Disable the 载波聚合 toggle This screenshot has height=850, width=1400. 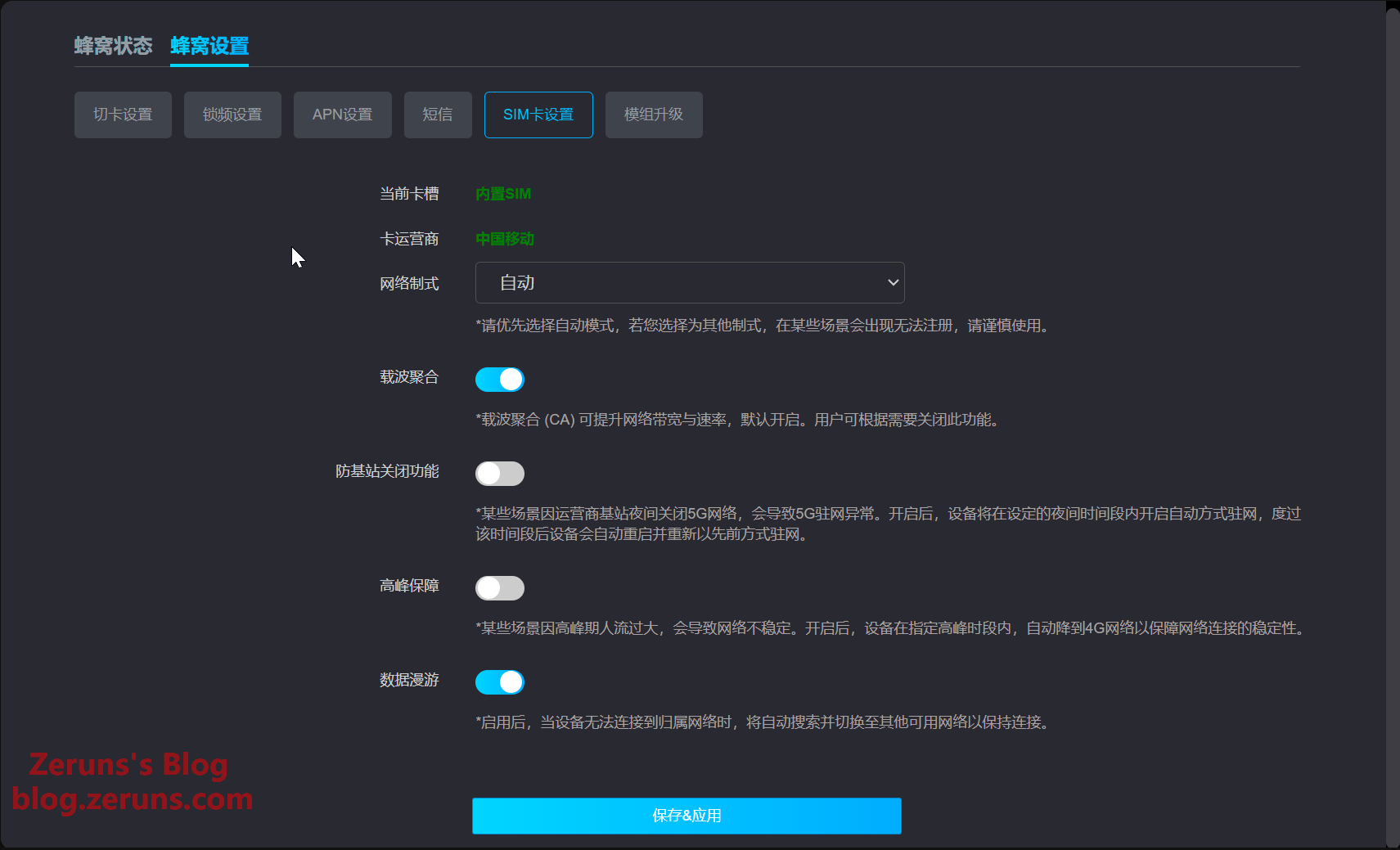[x=500, y=380]
